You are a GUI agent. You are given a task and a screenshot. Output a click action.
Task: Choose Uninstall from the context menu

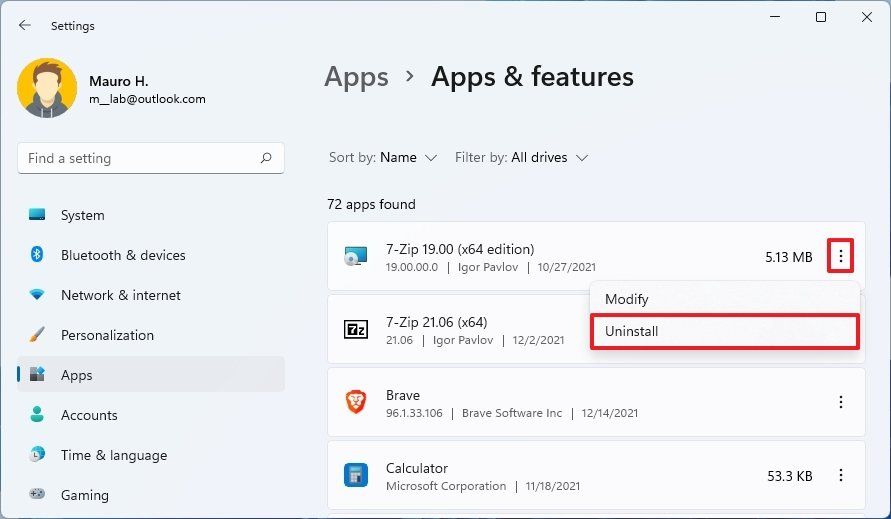pyautogui.click(x=724, y=331)
